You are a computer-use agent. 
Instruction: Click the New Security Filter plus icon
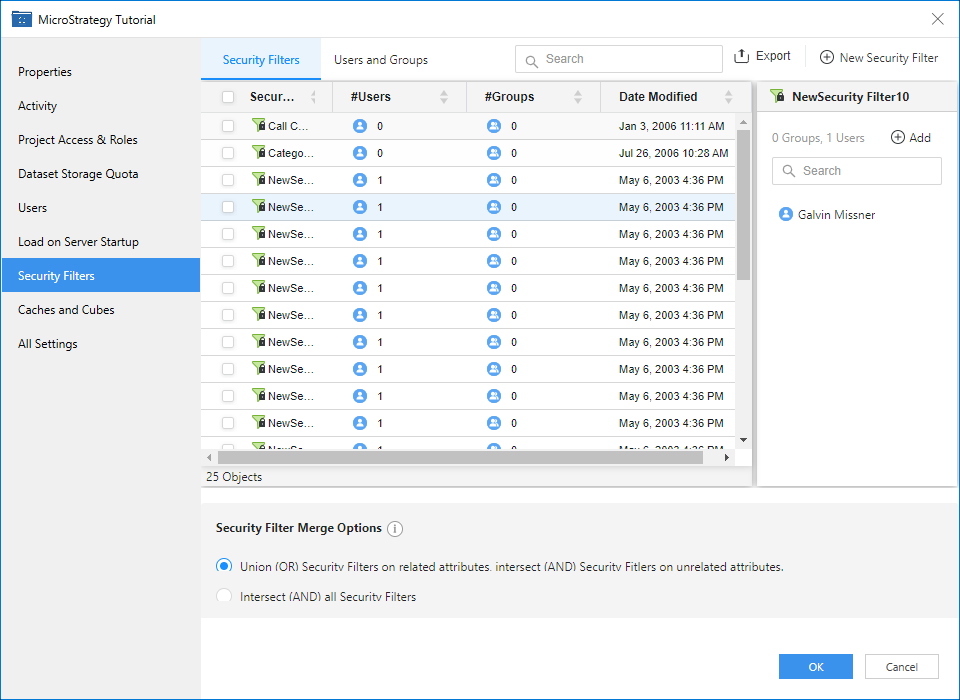(827, 58)
